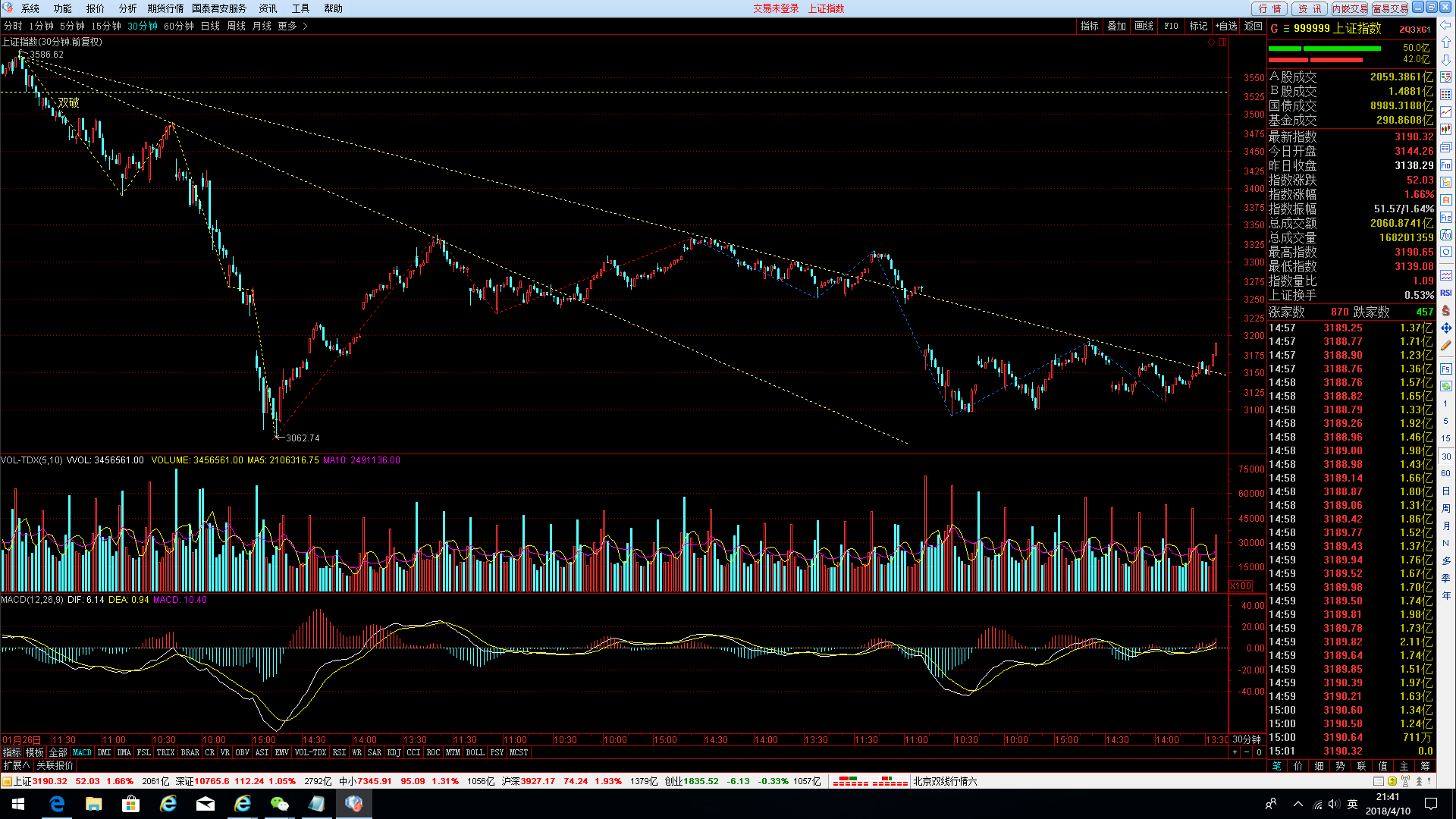1456x819 pixels.
Task: Click the F10 icon in right sidebar
Action: (1446, 165)
